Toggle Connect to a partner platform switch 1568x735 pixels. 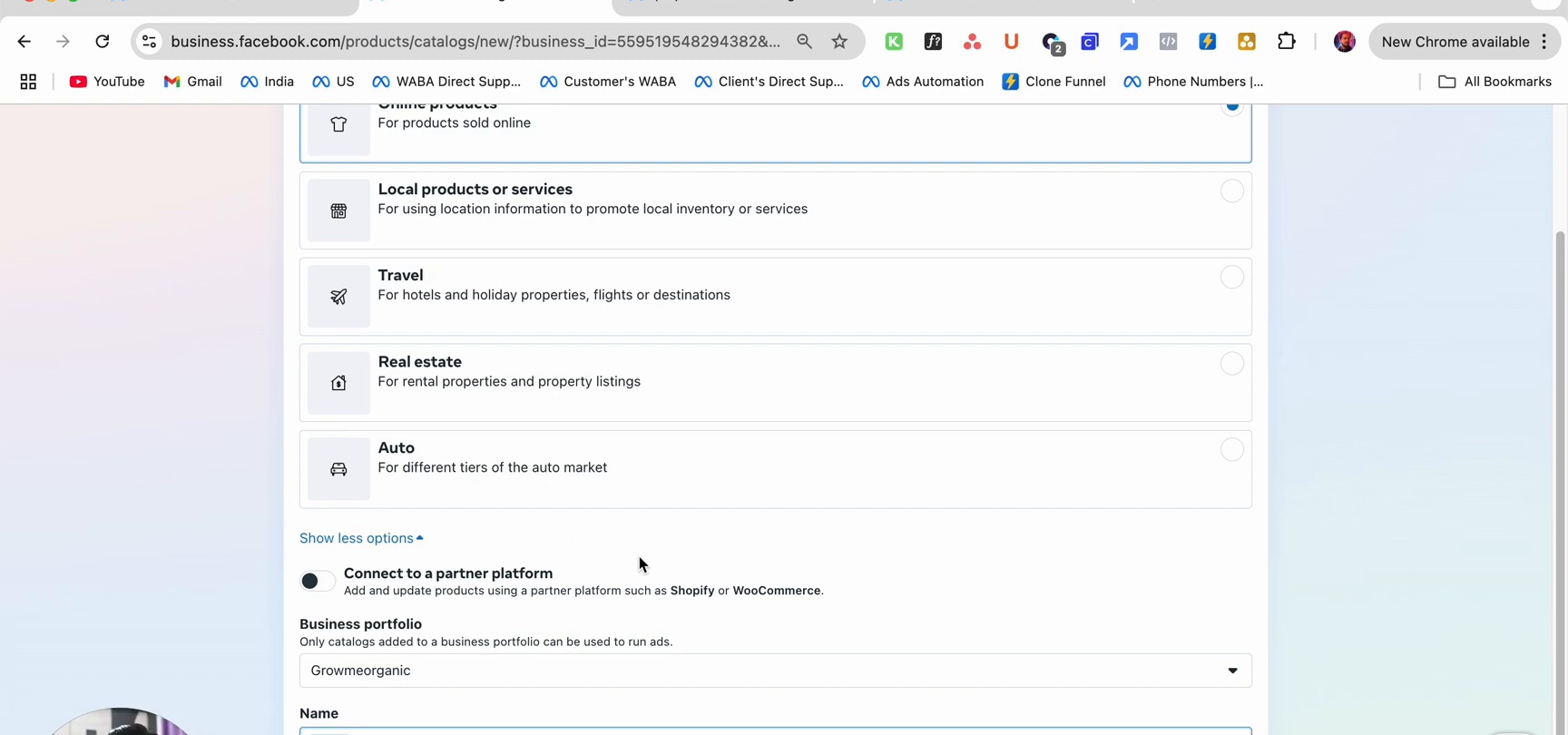[318, 581]
